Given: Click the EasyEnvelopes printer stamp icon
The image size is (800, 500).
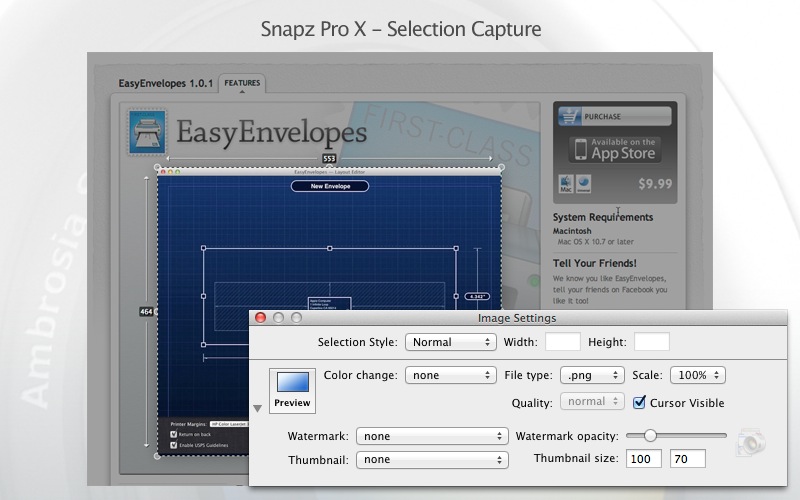Looking at the screenshot, I should [x=147, y=132].
